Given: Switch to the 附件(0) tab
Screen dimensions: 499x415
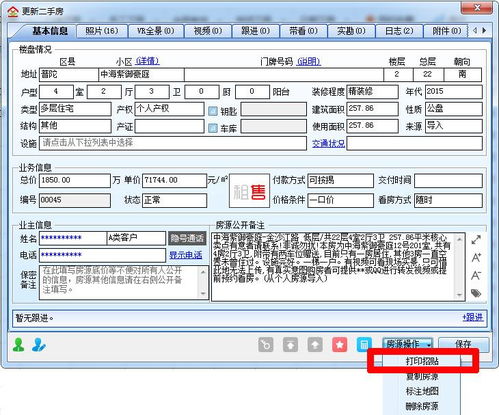Looking at the screenshot, I should click(x=446, y=31).
